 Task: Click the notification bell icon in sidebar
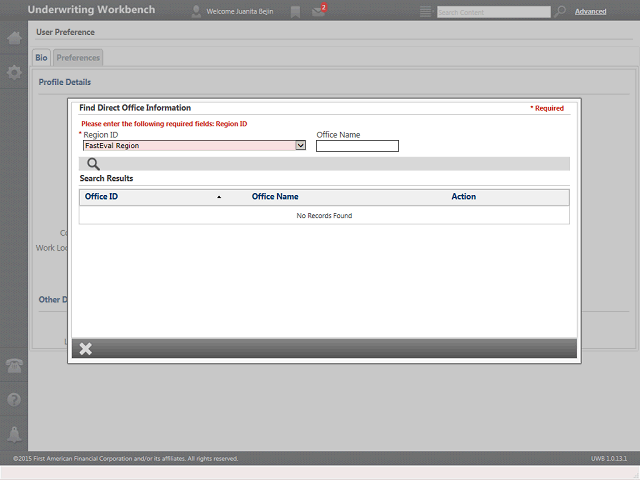click(x=14, y=434)
